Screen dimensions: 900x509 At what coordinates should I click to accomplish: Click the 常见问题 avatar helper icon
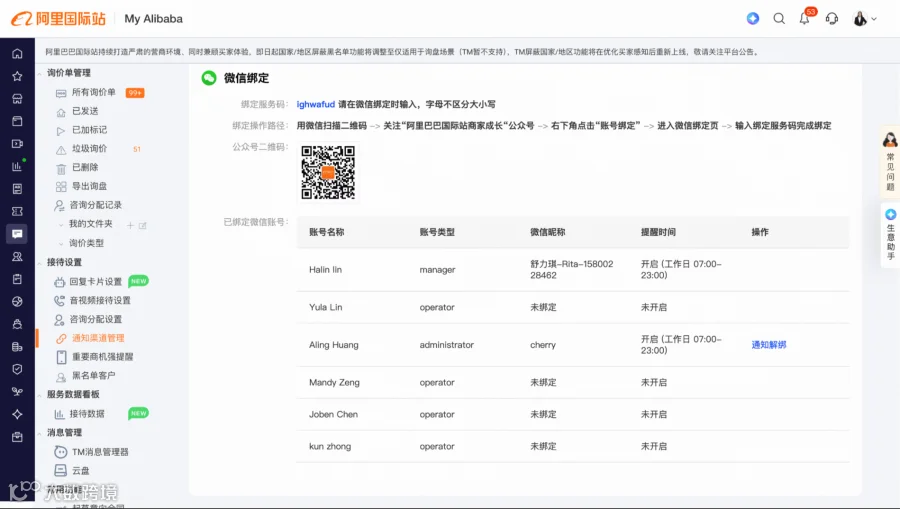890,139
